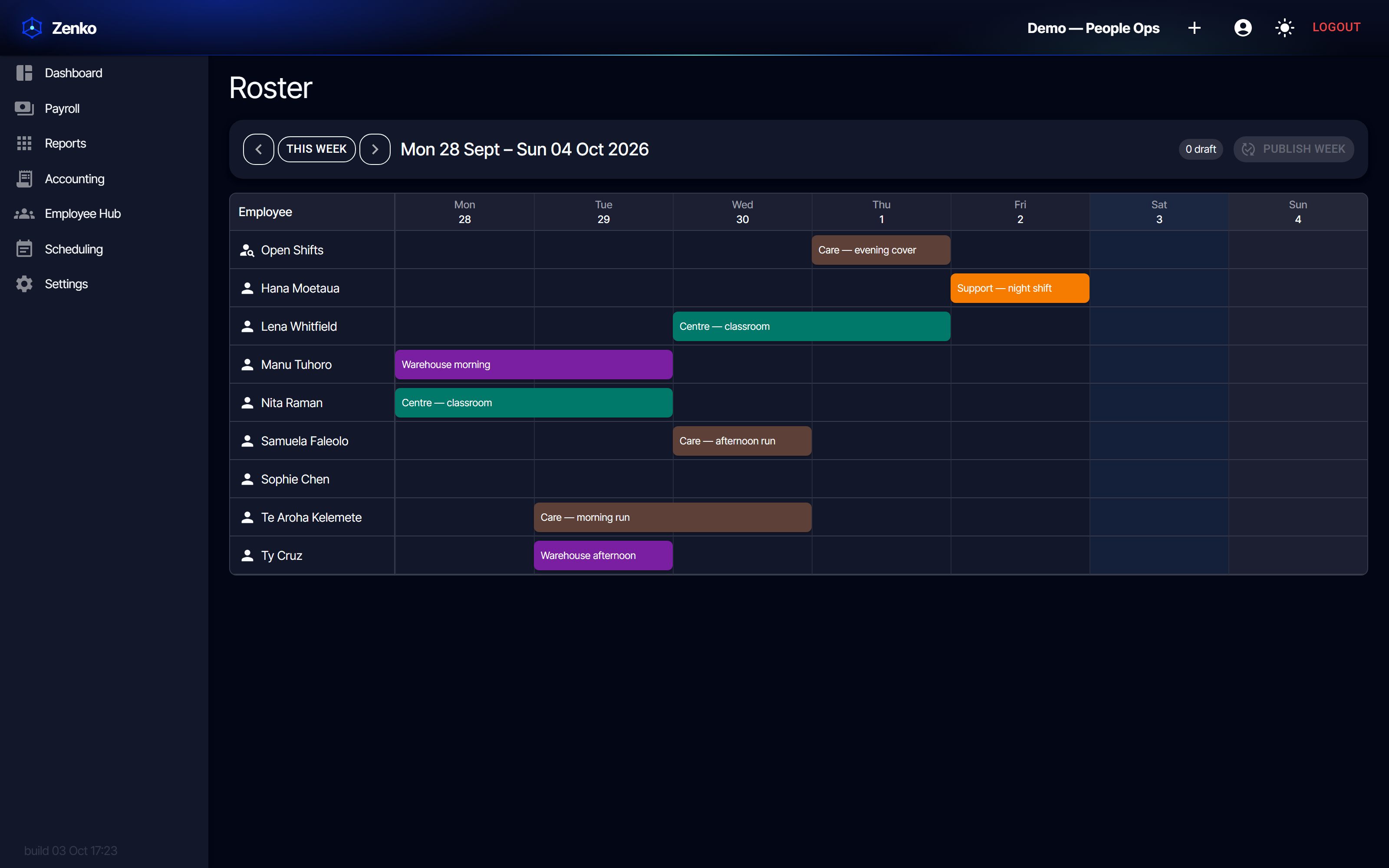Click the Reports grid icon
Viewport: 1389px width, 868px height.
coord(24,144)
